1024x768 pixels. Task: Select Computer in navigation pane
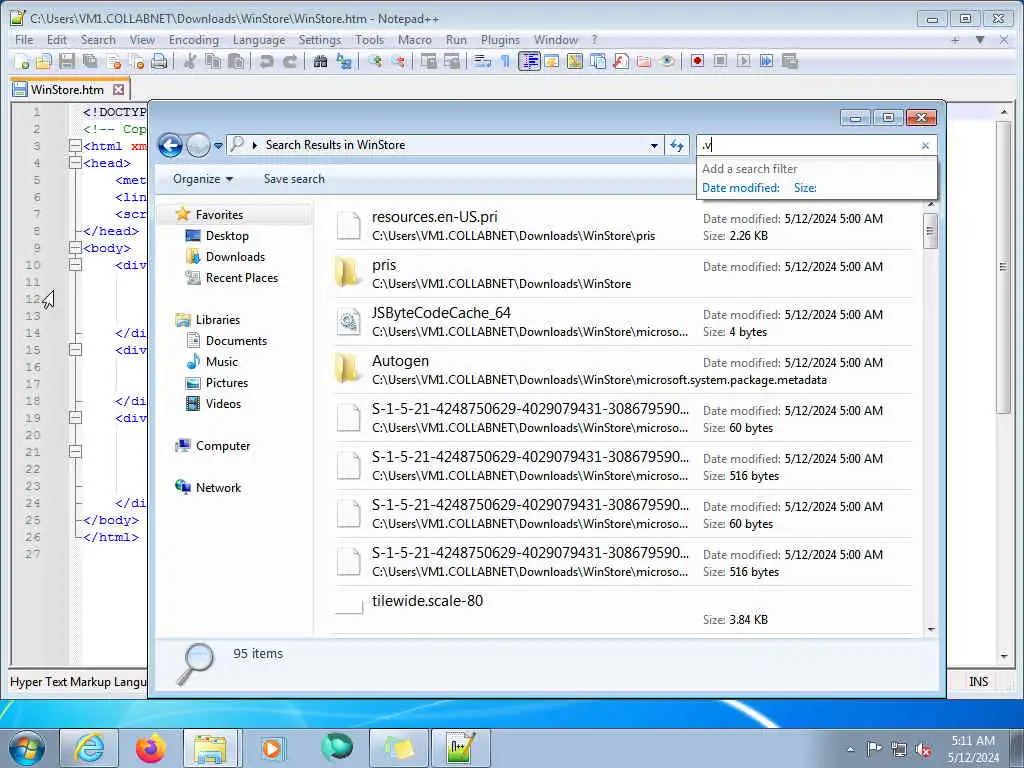click(x=213, y=446)
